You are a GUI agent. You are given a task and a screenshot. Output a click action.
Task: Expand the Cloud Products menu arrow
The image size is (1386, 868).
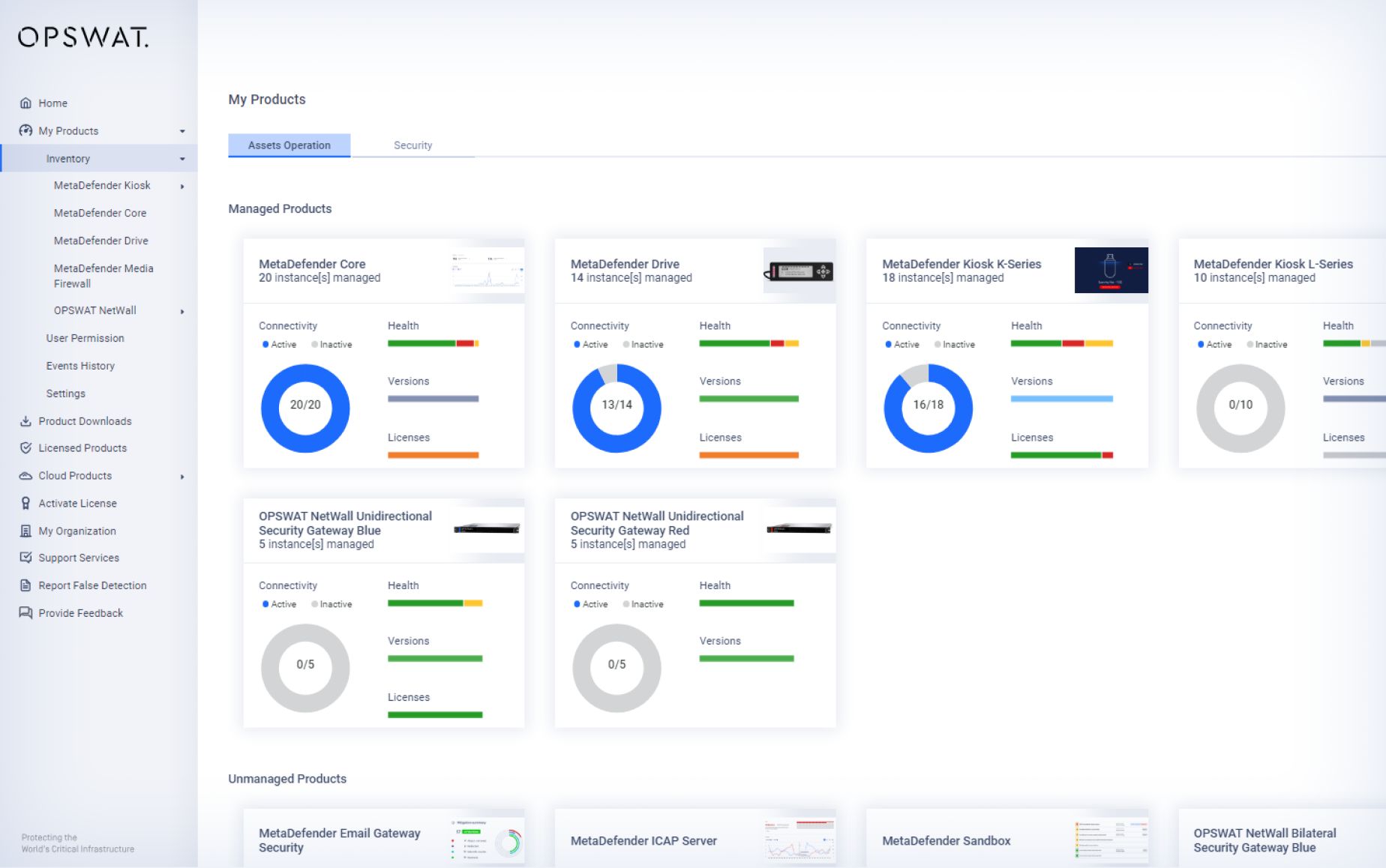[x=182, y=477]
